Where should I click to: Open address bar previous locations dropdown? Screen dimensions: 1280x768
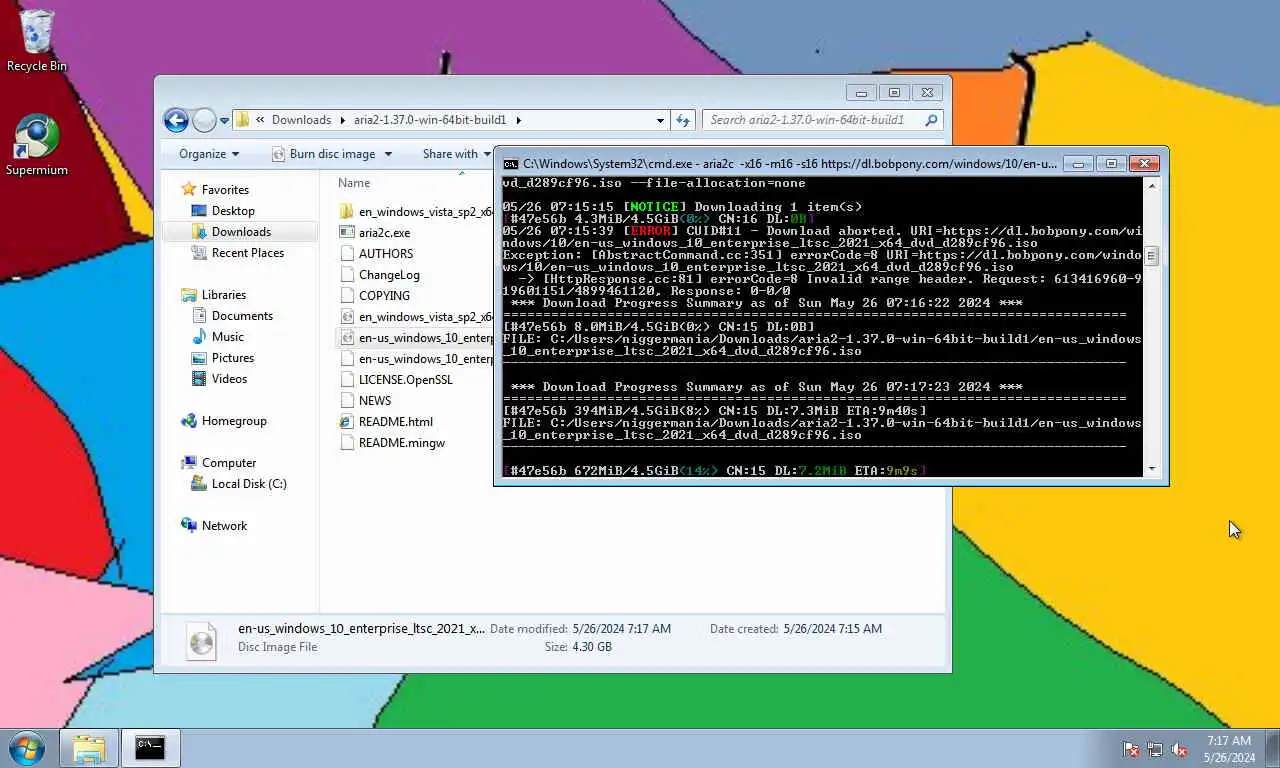660,120
